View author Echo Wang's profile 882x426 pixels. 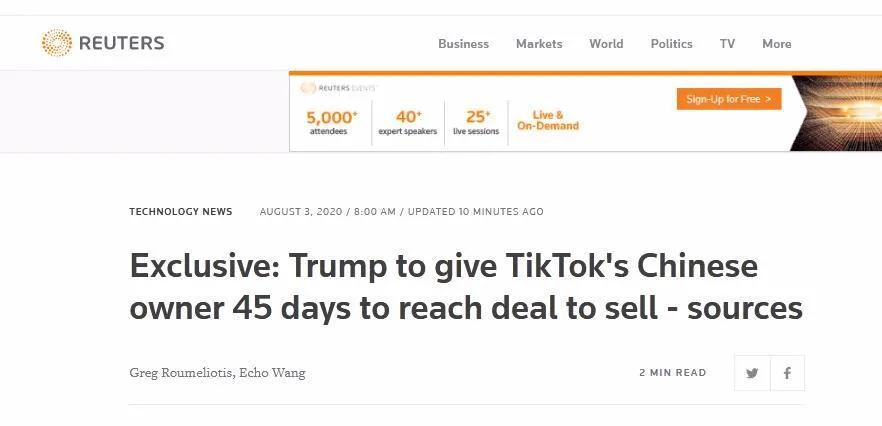click(x=272, y=373)
